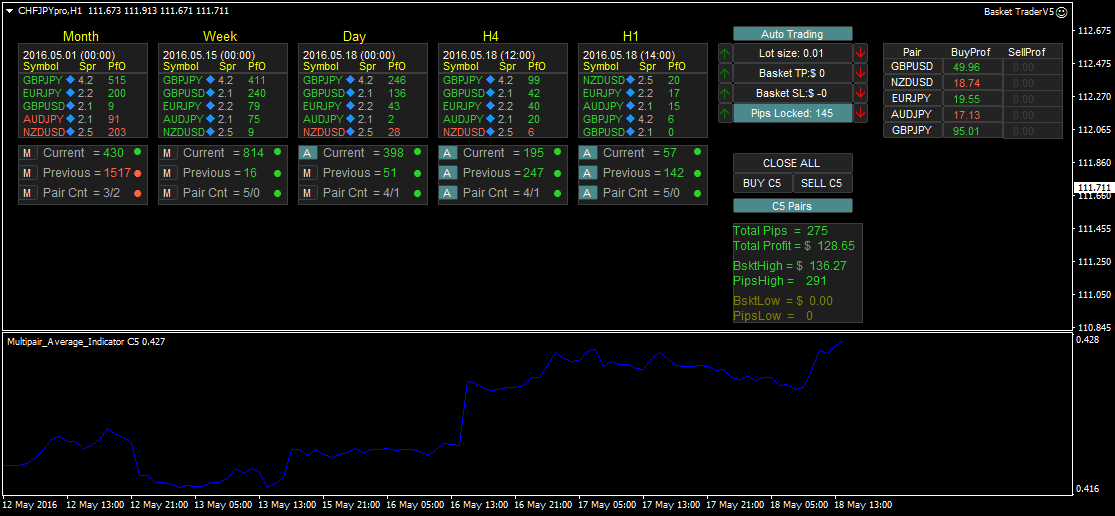The image size is (1115, 516).
Task: Click the BUY C5 button
Action: coord(762,183)
